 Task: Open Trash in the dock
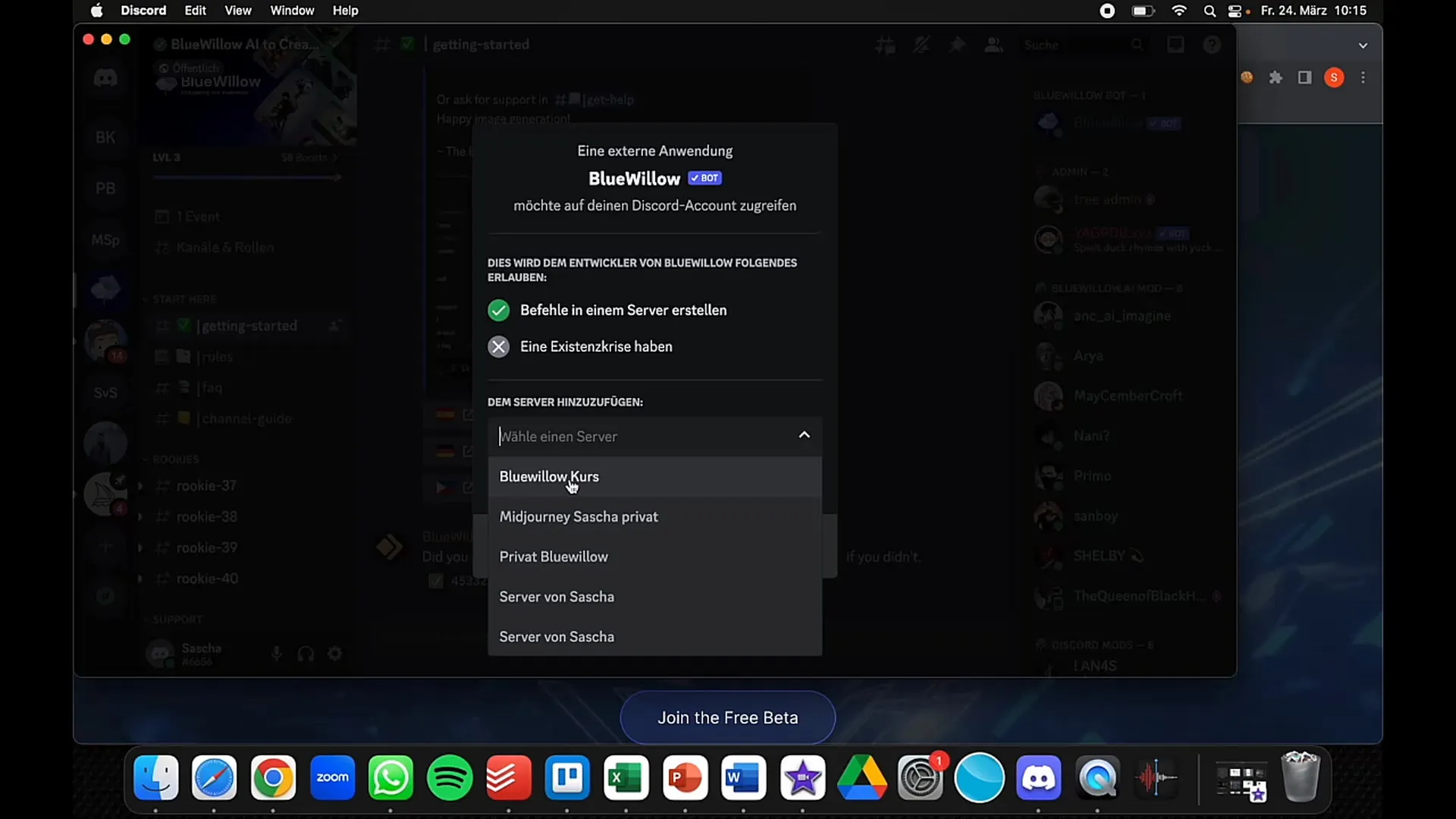click(x=1301, y=777)
